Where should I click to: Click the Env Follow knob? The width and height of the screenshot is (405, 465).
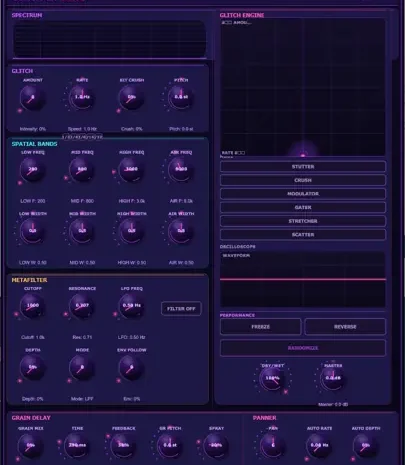(x=131, y=367)
